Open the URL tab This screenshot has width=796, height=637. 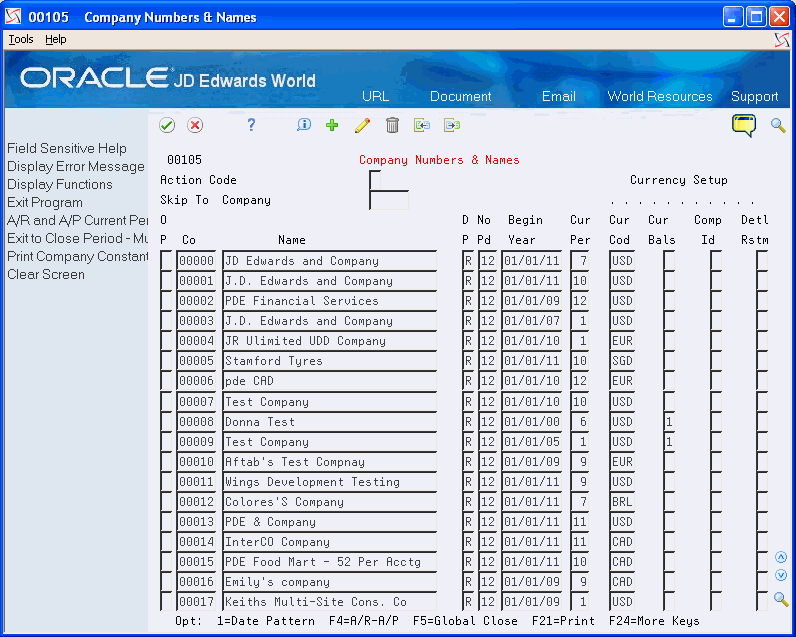376,96
